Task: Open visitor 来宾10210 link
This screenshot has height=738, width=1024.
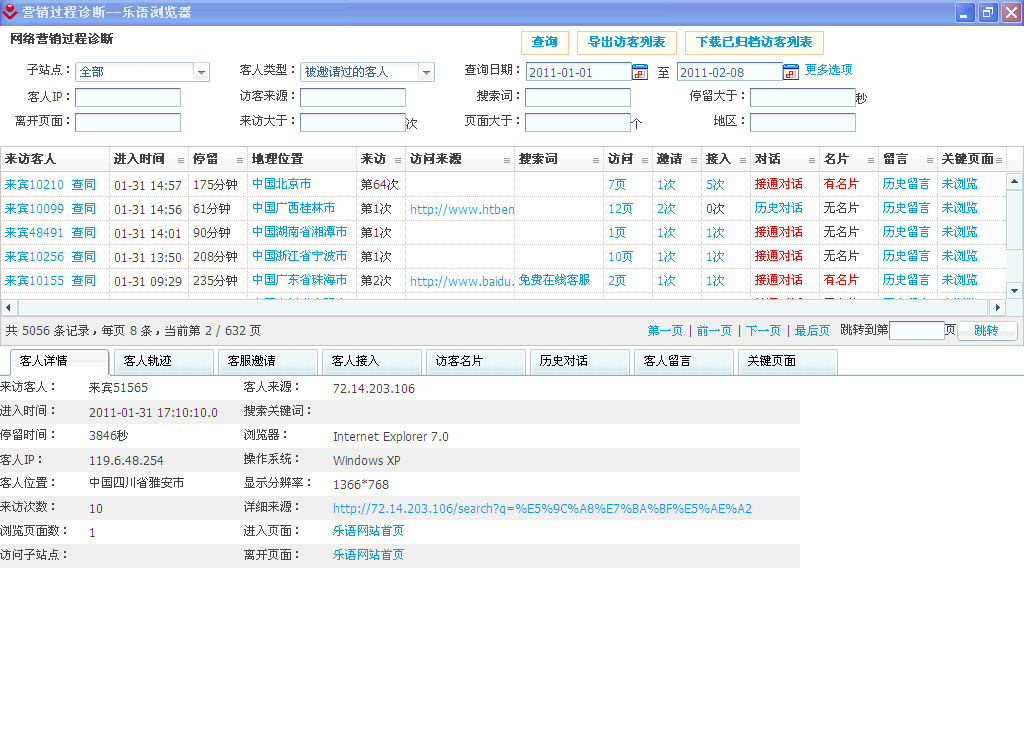Action: tap(34, 185)
